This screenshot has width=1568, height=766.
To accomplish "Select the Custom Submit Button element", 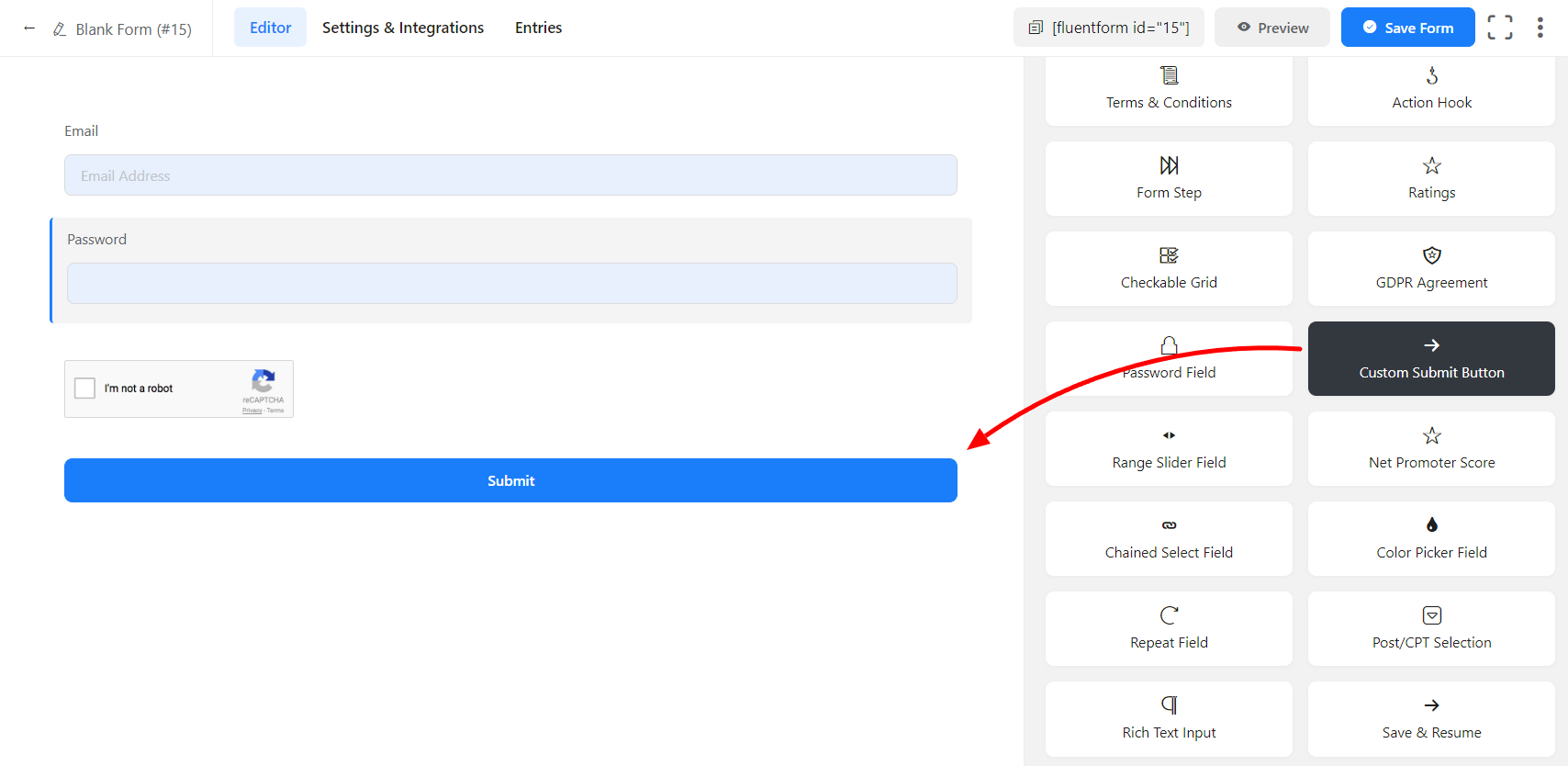I will tap(1430, 358).
